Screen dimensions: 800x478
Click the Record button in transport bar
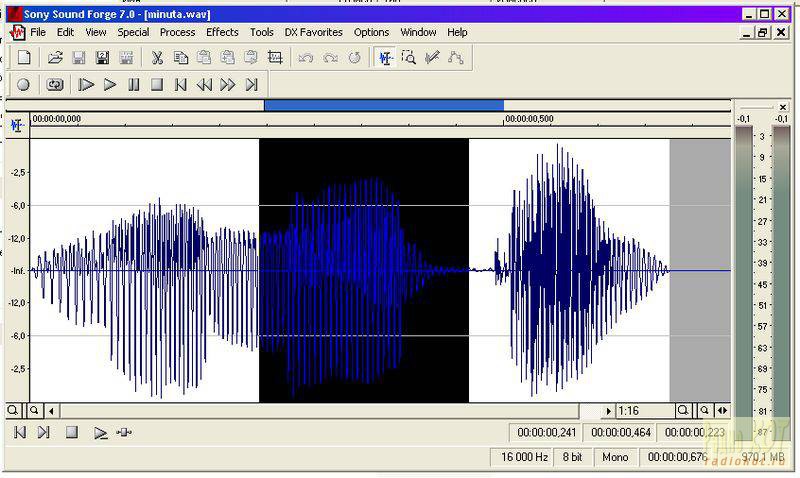23,85
